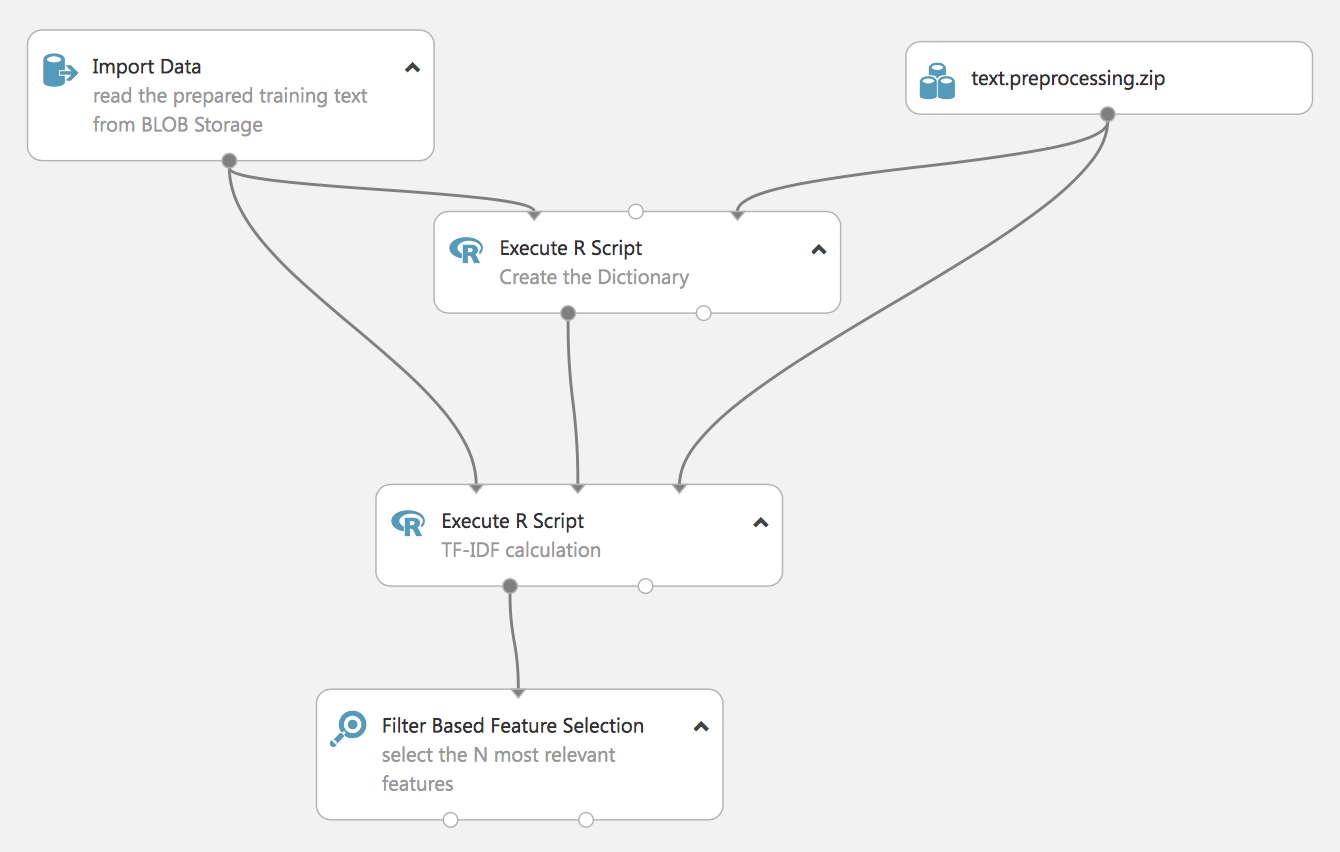Click the empty middle input port of Create the Dictionary
Image resolution: width=1340 pixels, height=852 pixels.
click(x=636, y=211)
